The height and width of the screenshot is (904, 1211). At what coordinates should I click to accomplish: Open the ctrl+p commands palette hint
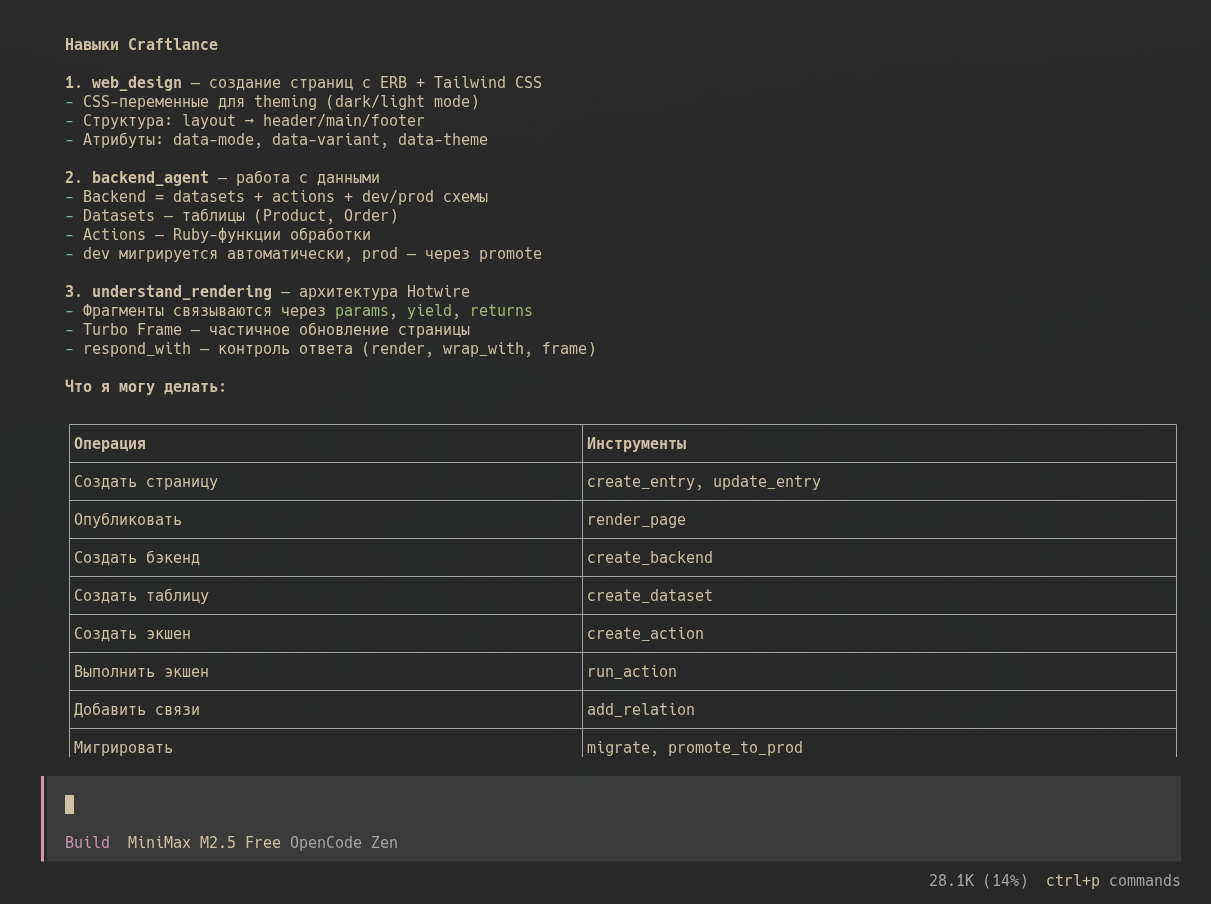click(x=1112, y=881)
